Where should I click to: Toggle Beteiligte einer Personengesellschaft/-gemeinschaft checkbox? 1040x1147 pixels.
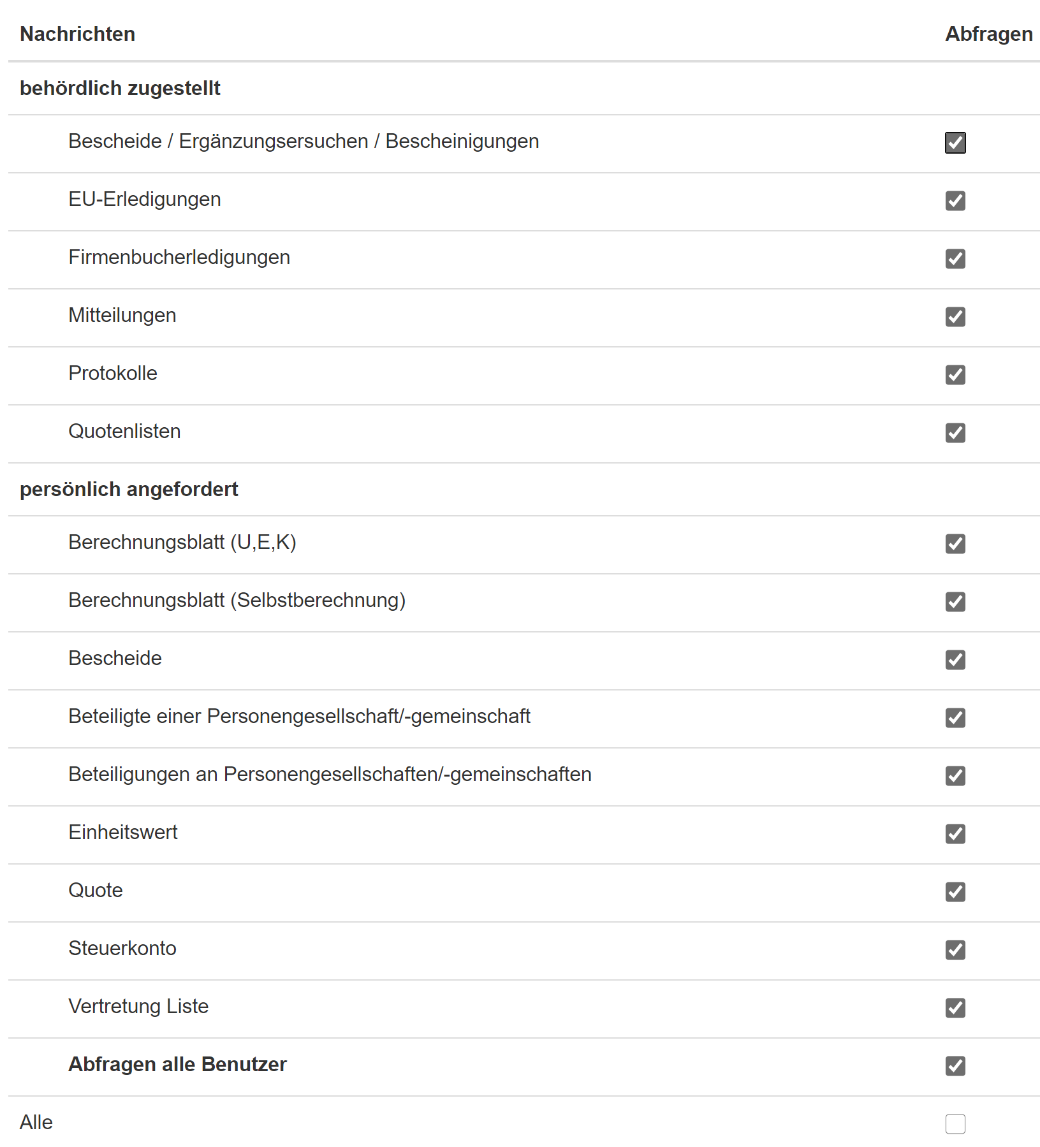[955, 718]
